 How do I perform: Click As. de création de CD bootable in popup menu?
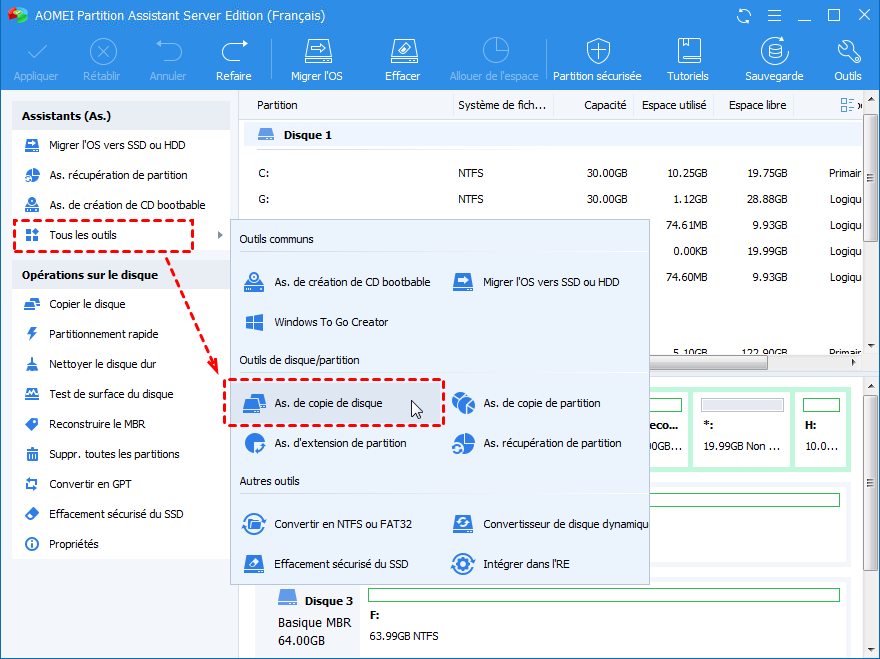[337, 282]
